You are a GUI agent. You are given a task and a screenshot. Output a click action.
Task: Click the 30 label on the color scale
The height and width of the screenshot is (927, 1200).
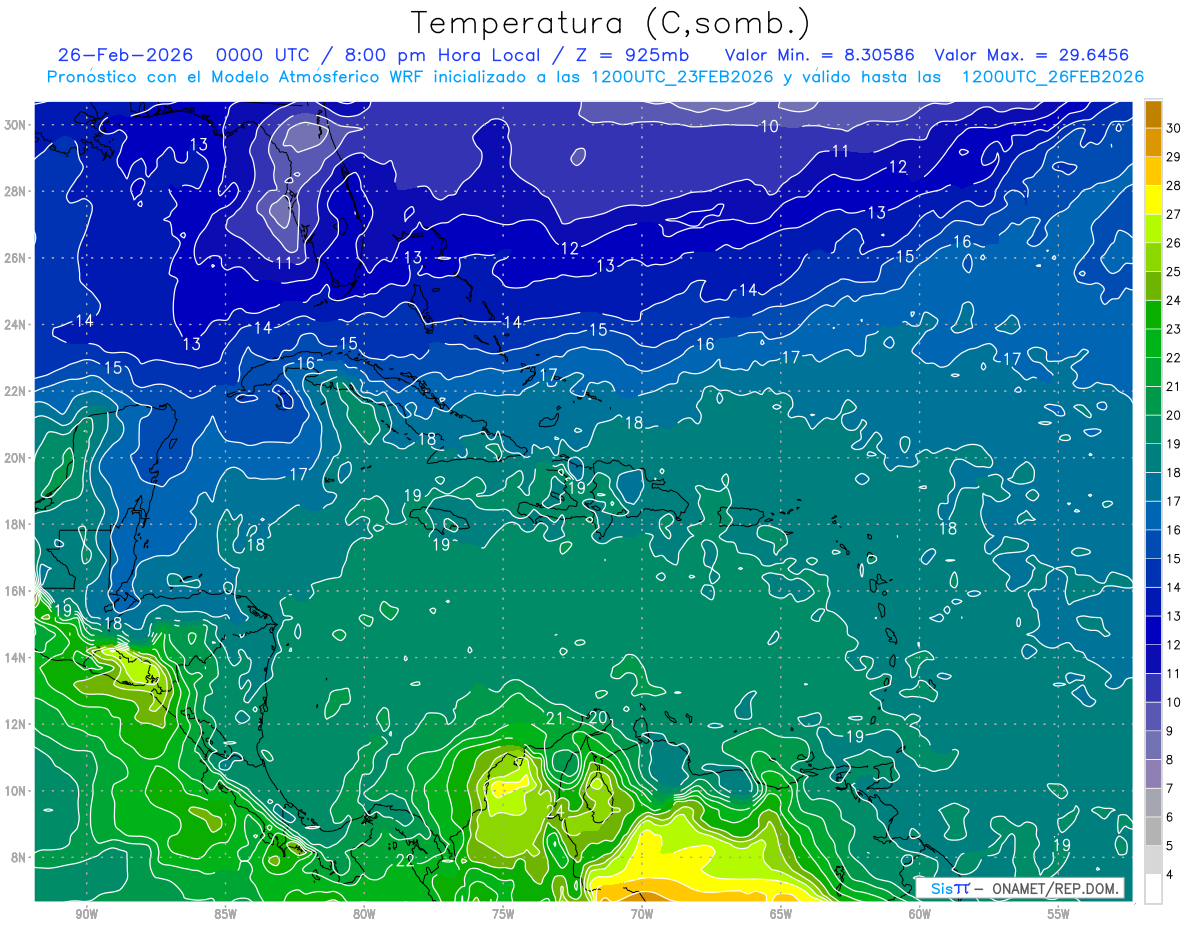[1174, 128]
